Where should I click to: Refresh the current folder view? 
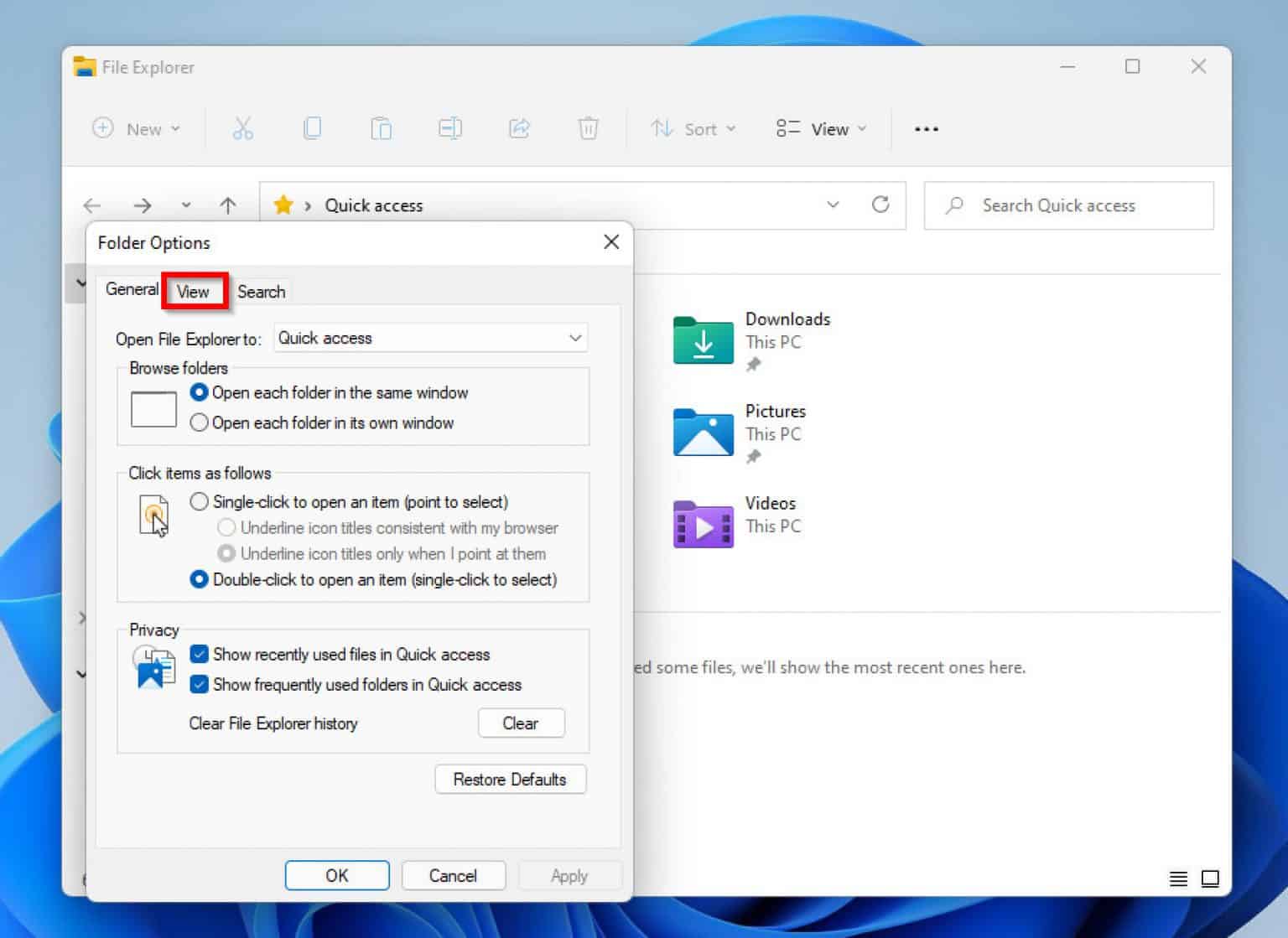[x=880, y=205]
